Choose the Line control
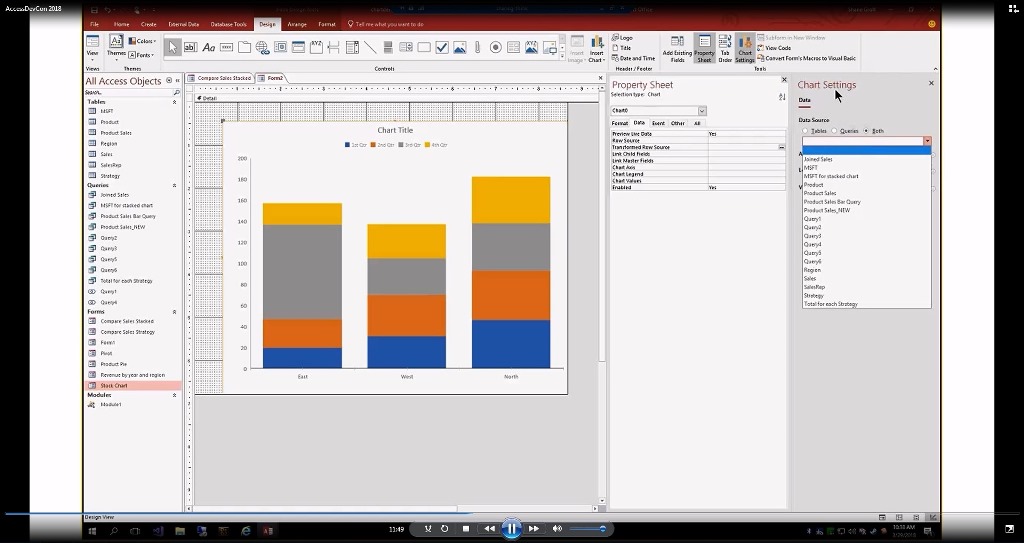 (370, 47)
